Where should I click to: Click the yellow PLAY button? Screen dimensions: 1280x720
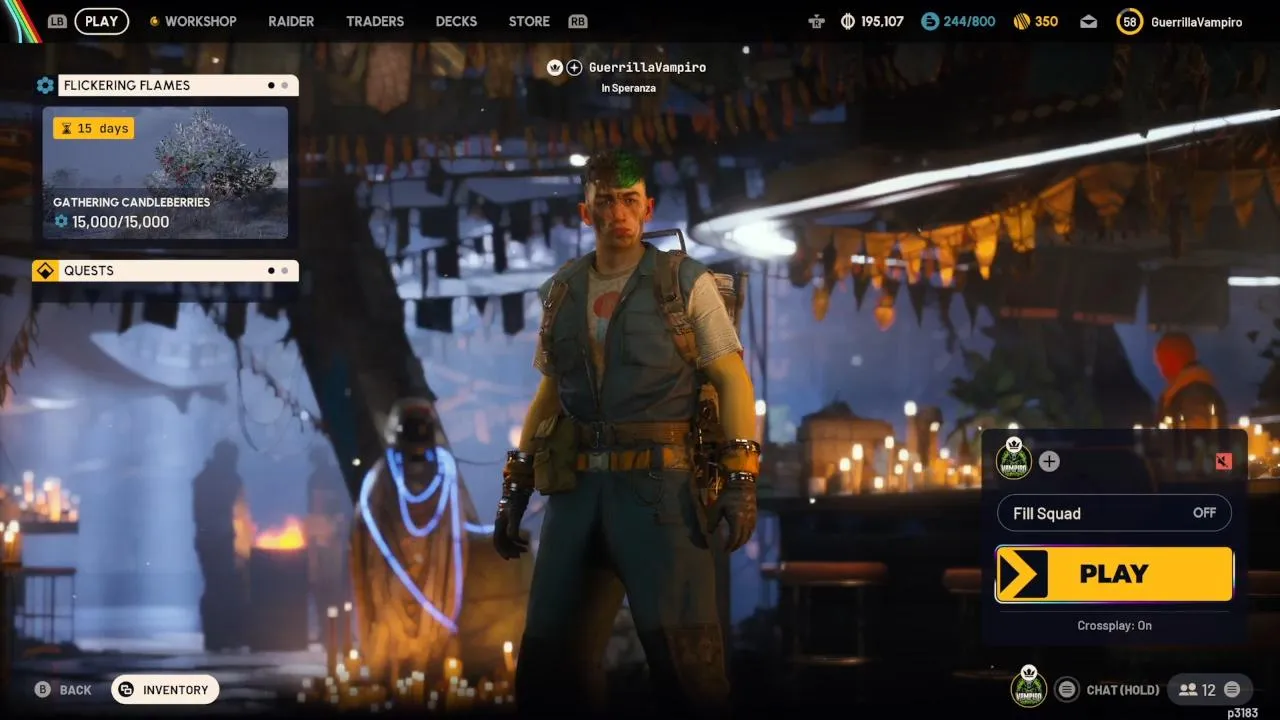[1114, 574]
